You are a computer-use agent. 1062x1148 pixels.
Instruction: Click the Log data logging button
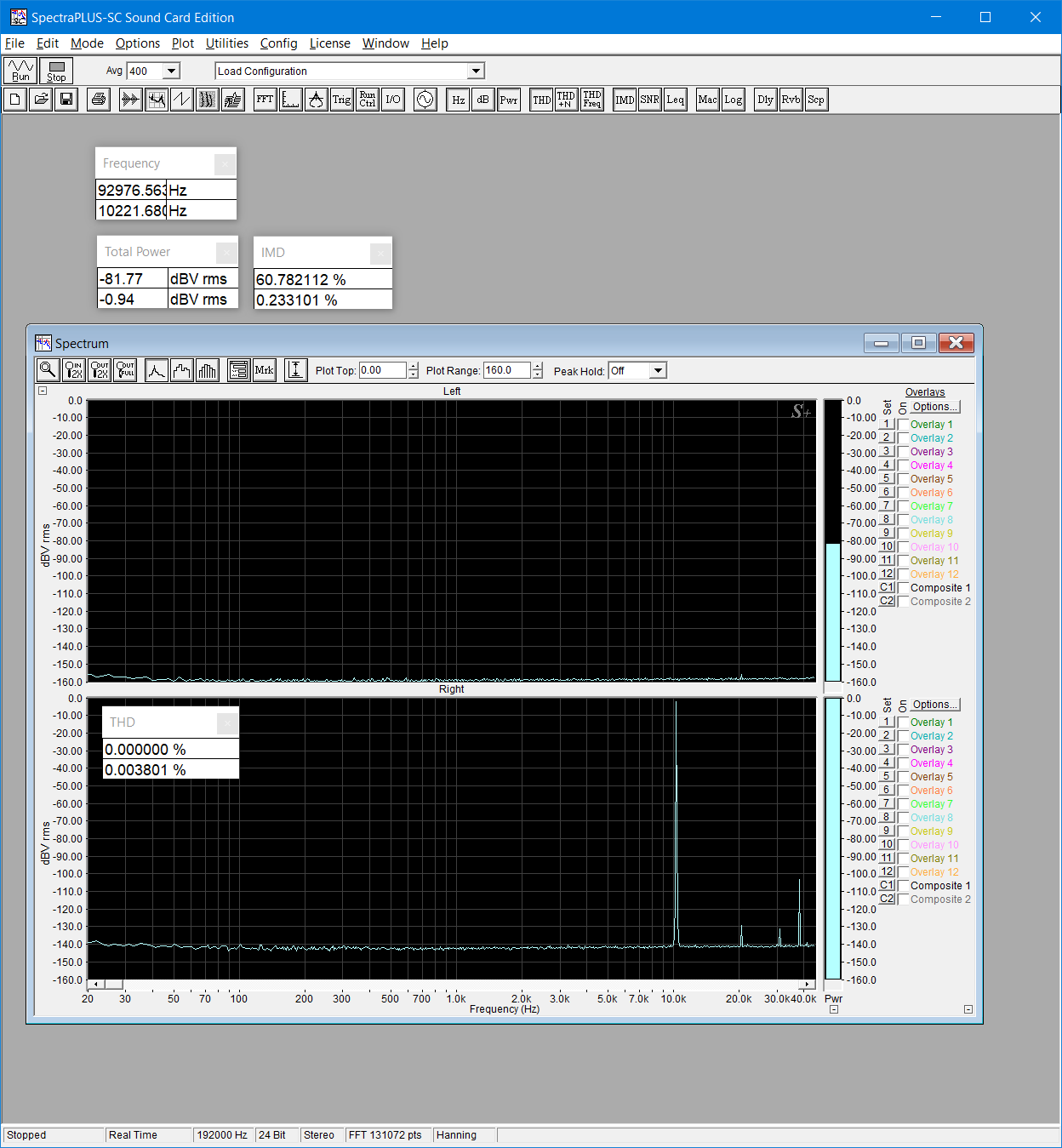point(734,100)
